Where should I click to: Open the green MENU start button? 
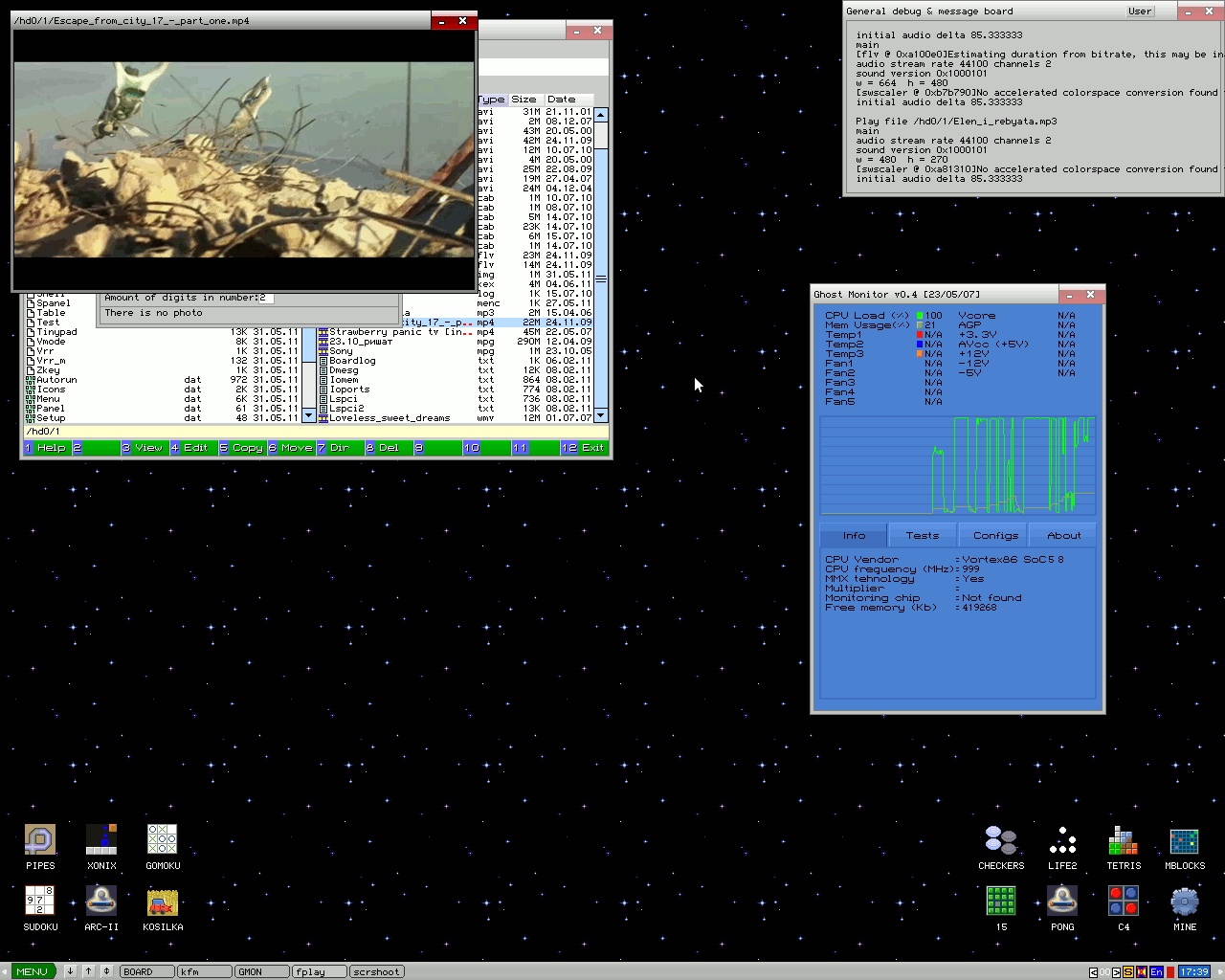click(33, 971)
